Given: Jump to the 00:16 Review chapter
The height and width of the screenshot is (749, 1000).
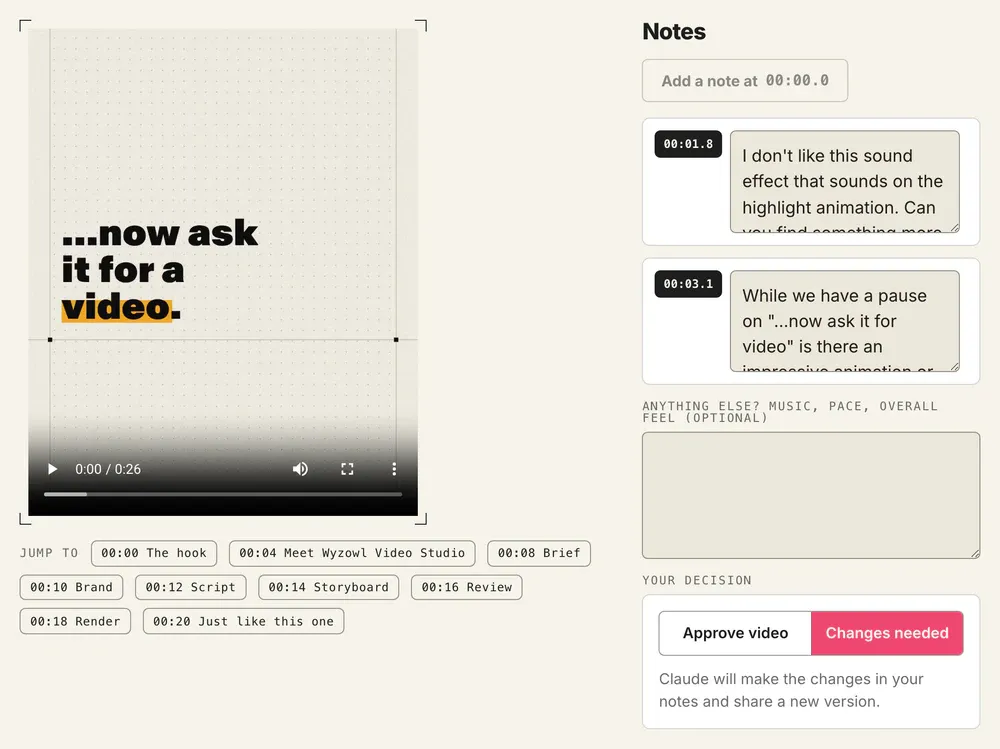Looking at the screenshot, I should [x=467, y=587].
